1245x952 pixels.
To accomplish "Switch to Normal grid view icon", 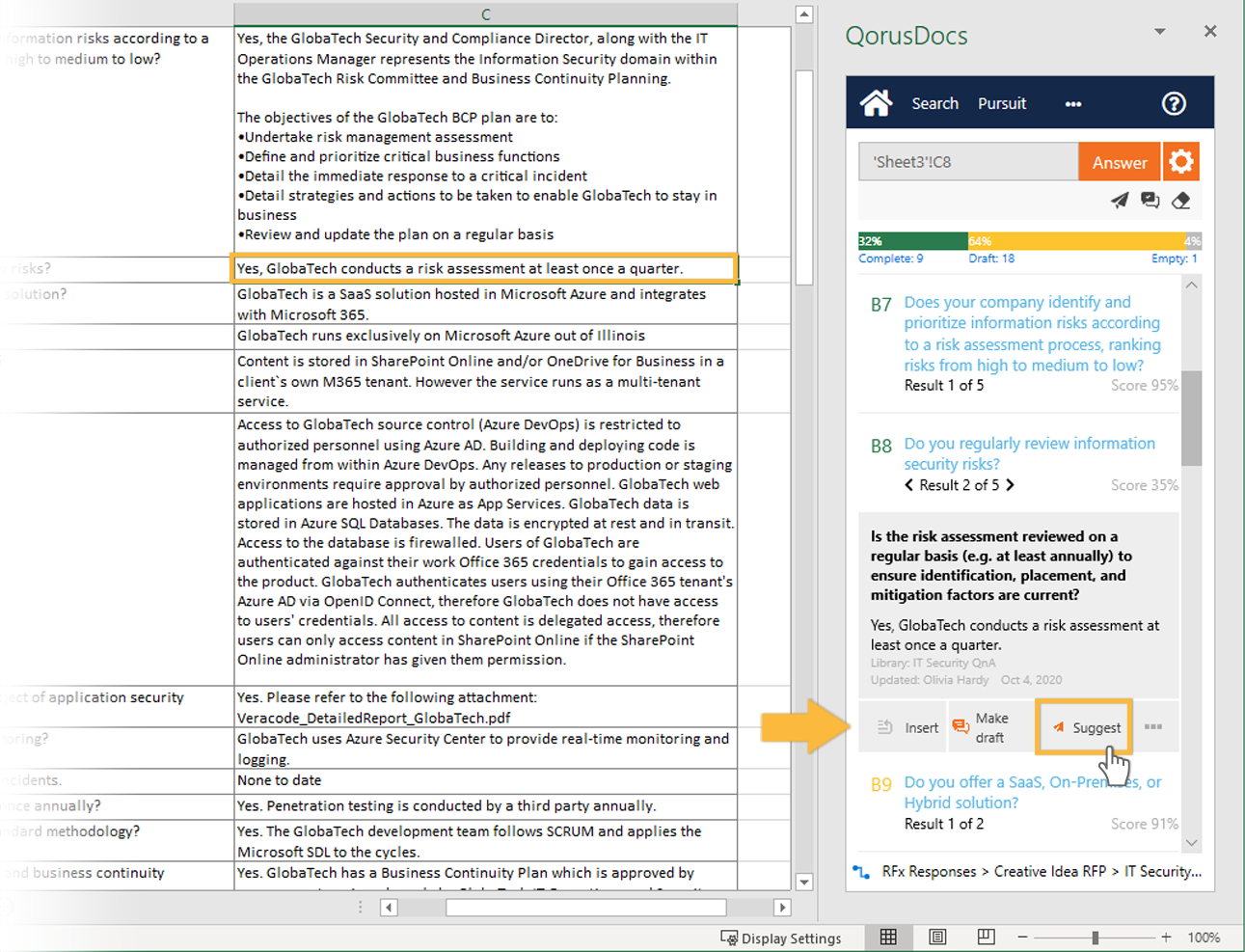I will (888, 937).
